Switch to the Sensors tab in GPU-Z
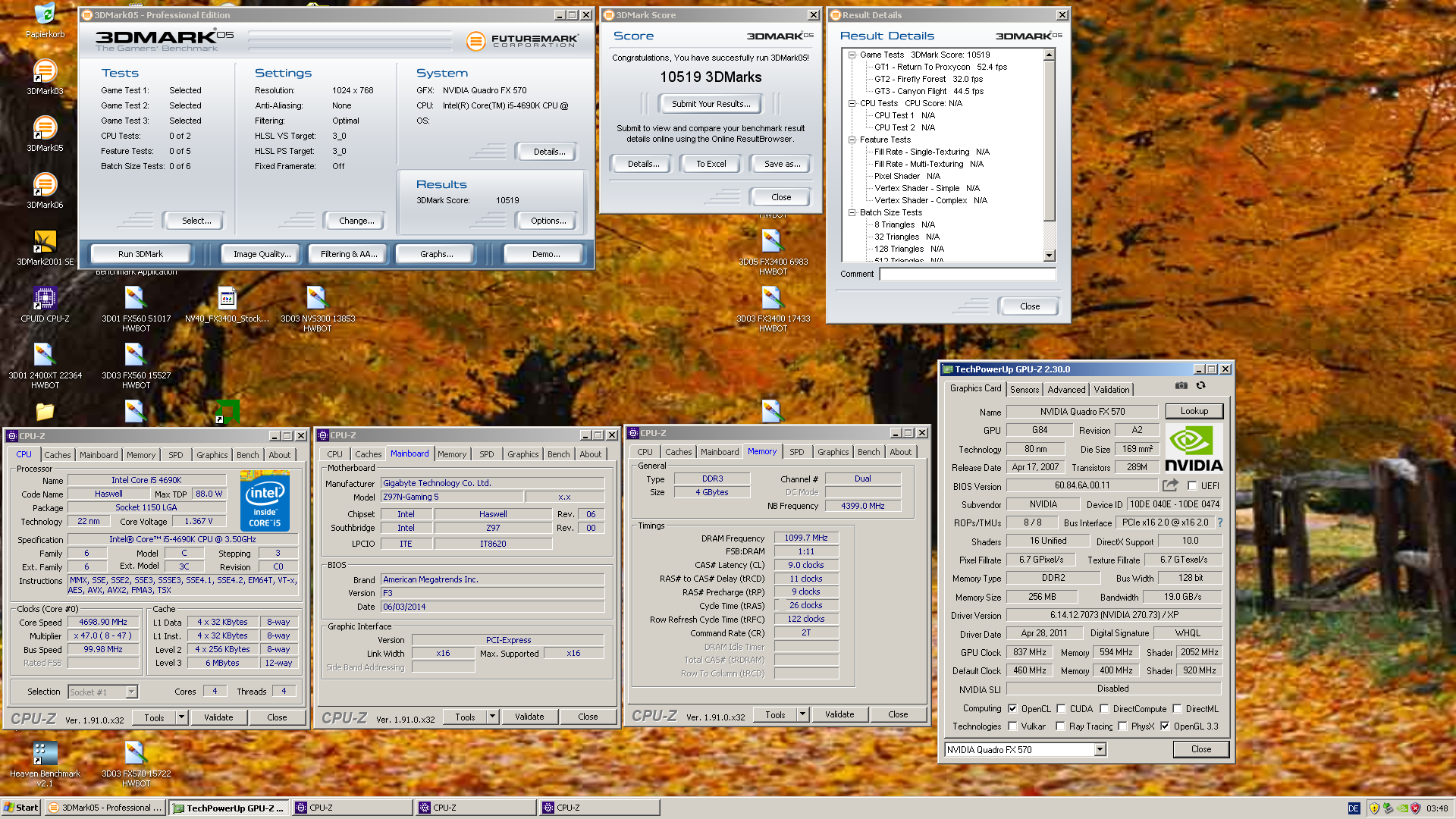The width and height of the screenshot is (1456, 819). [x=1025, y=390]
